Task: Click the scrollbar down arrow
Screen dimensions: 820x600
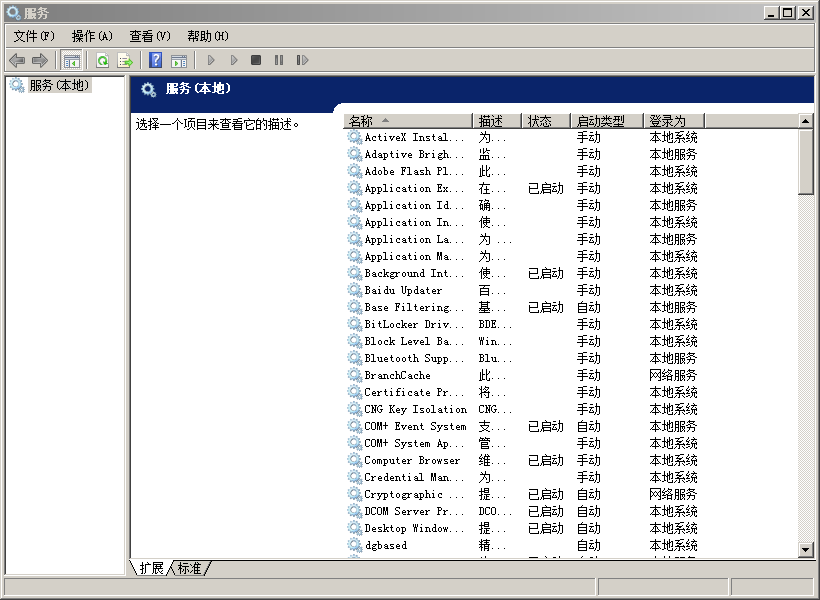Action: click(x=806, y=549)
